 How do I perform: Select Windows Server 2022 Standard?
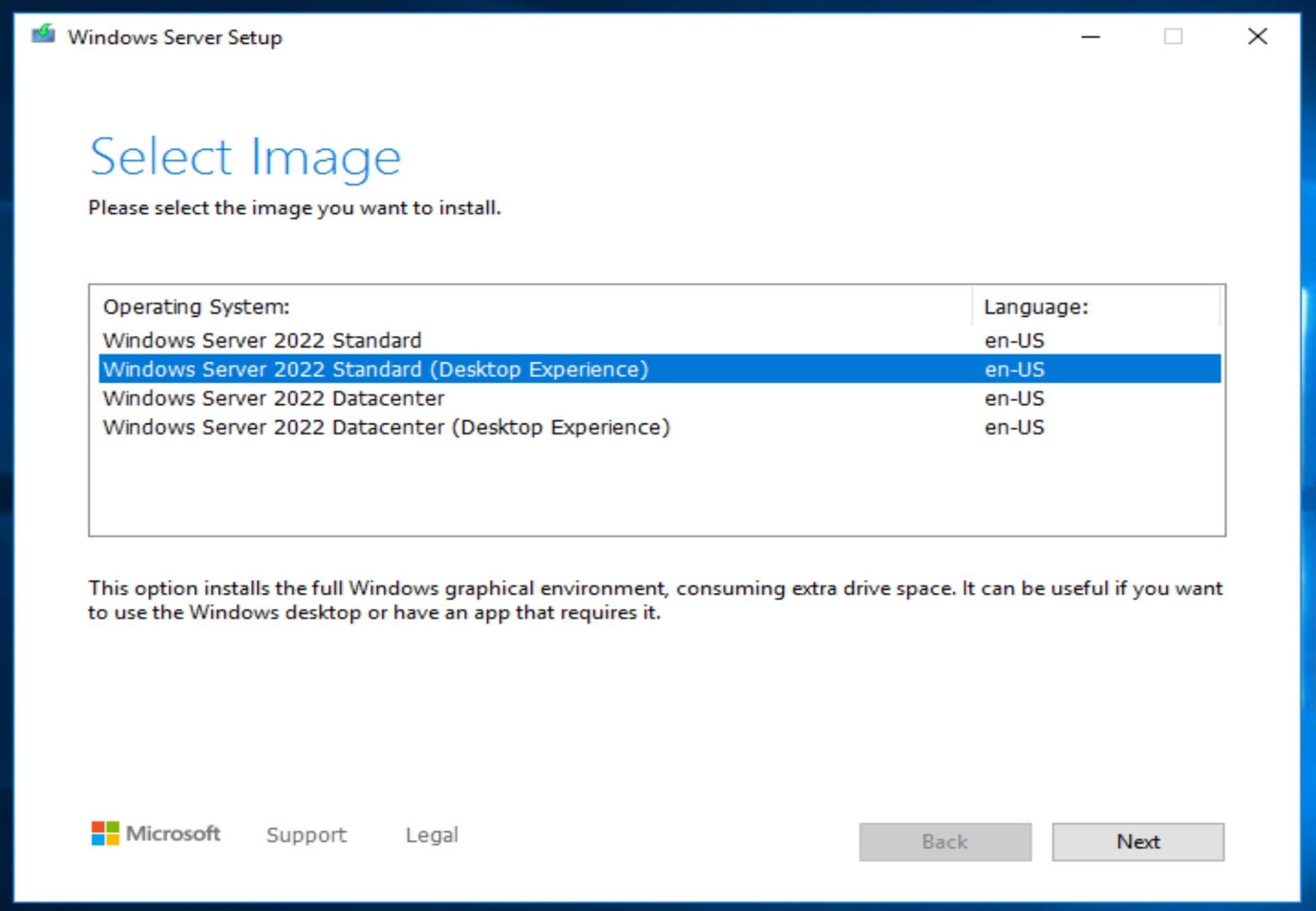click(261, 340)
